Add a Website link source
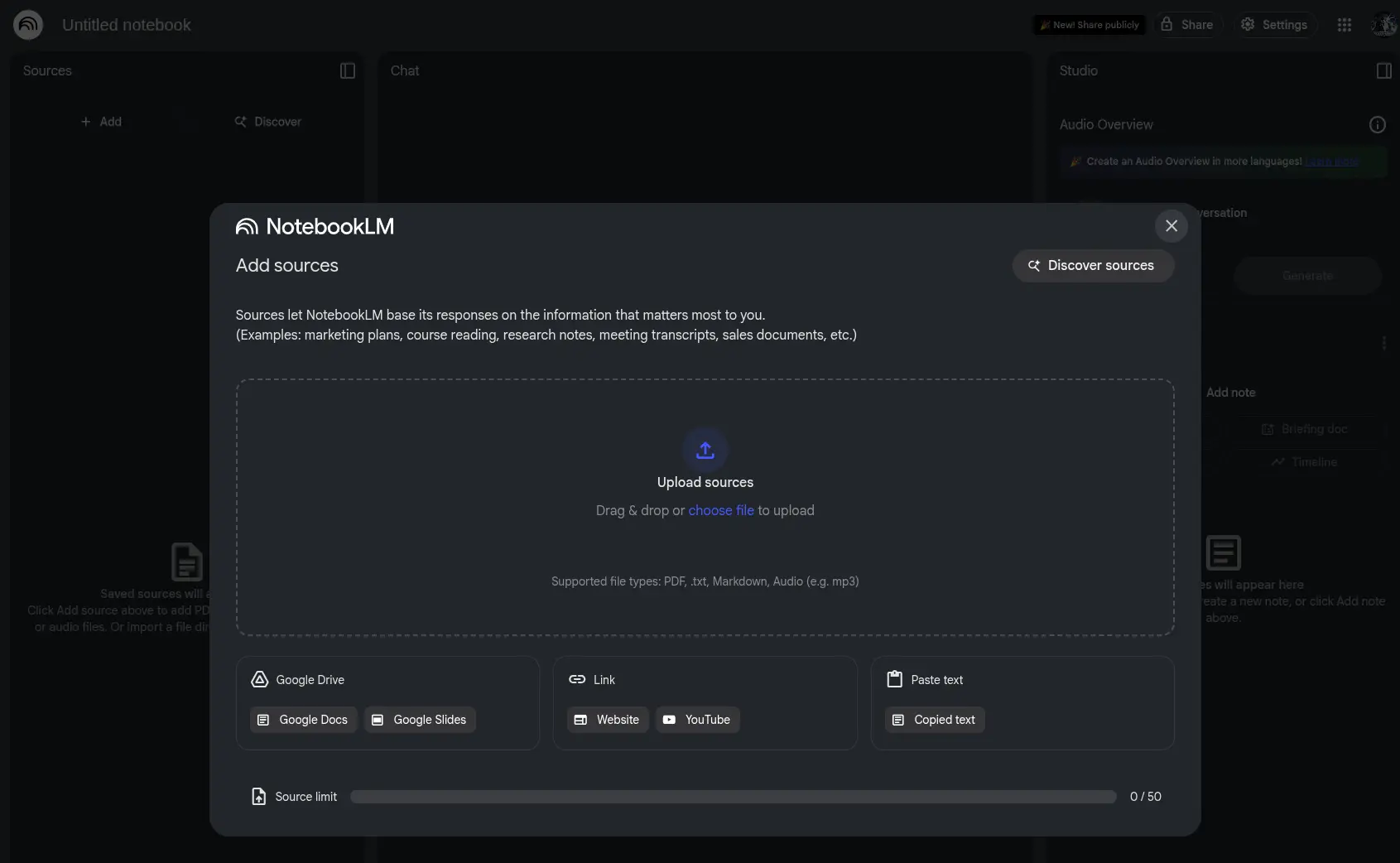This screenshot has height=863, width=1400. coord(608,720)
